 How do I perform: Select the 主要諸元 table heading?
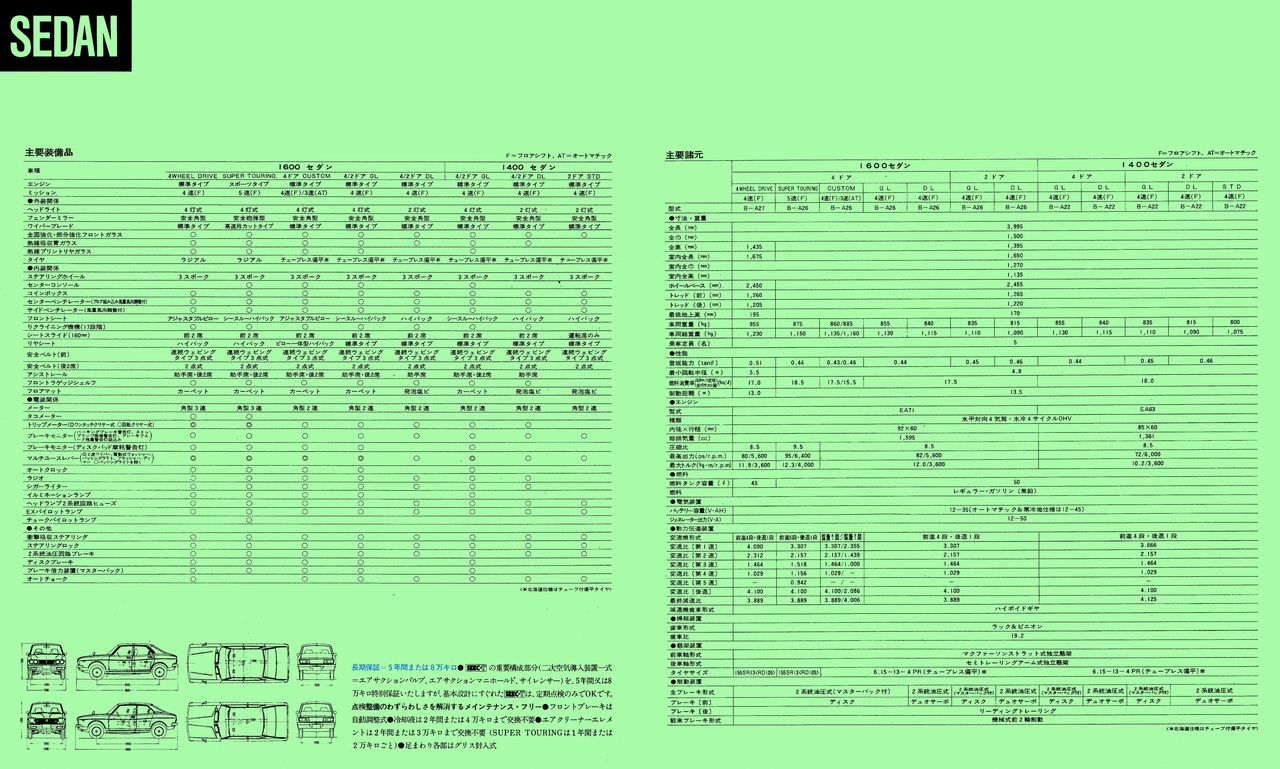685,155
